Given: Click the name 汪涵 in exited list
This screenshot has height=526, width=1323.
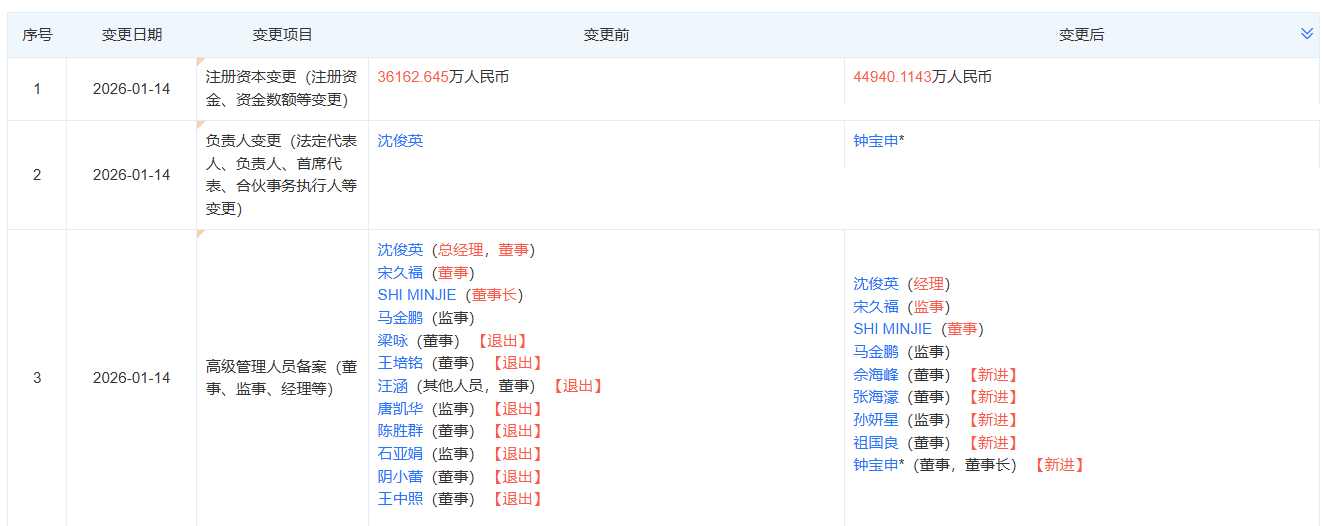Looking at the screenshot, I should pos(393,386).
